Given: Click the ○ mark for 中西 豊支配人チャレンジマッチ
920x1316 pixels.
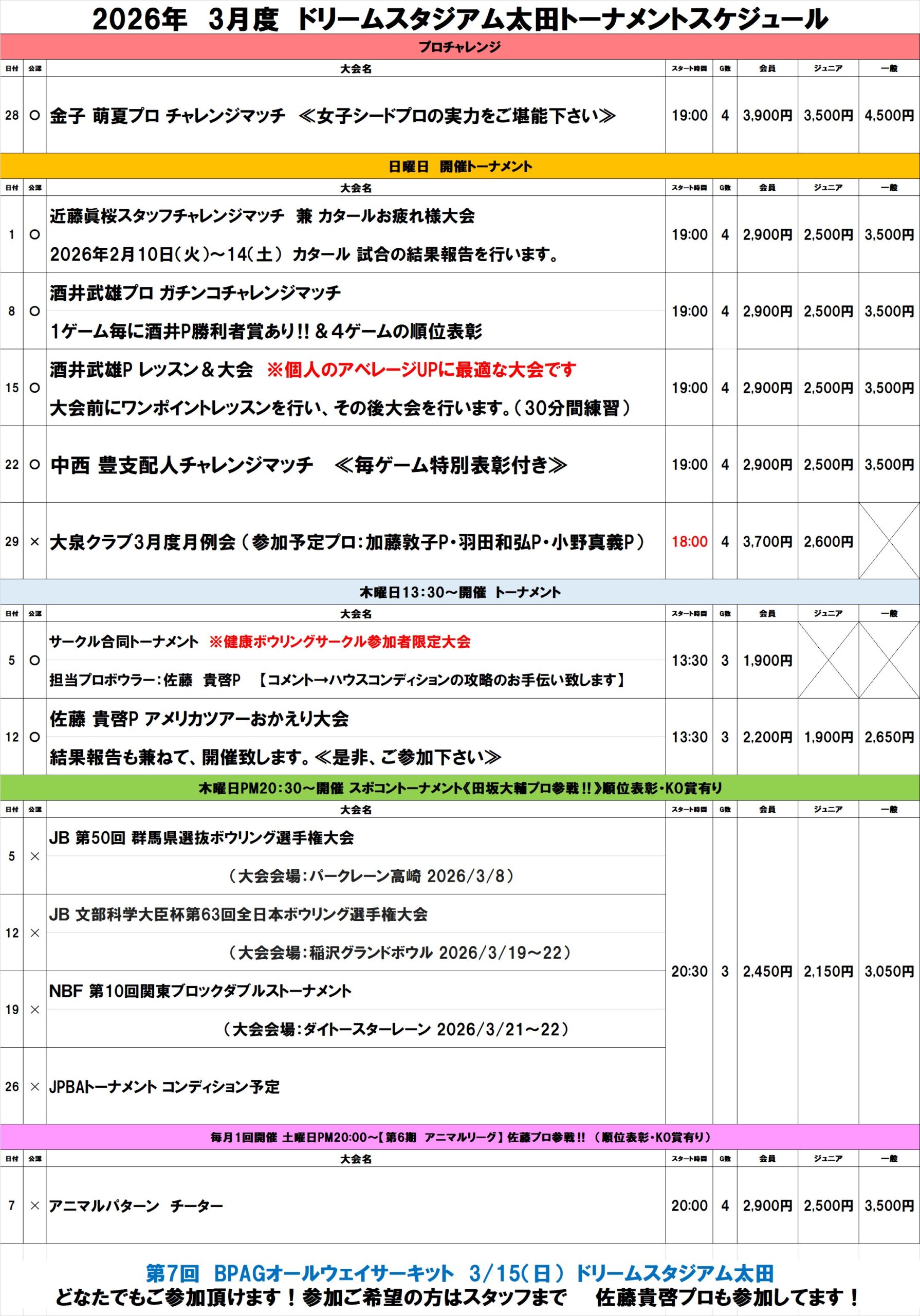Looking at the screenshot, I should 34,465.
